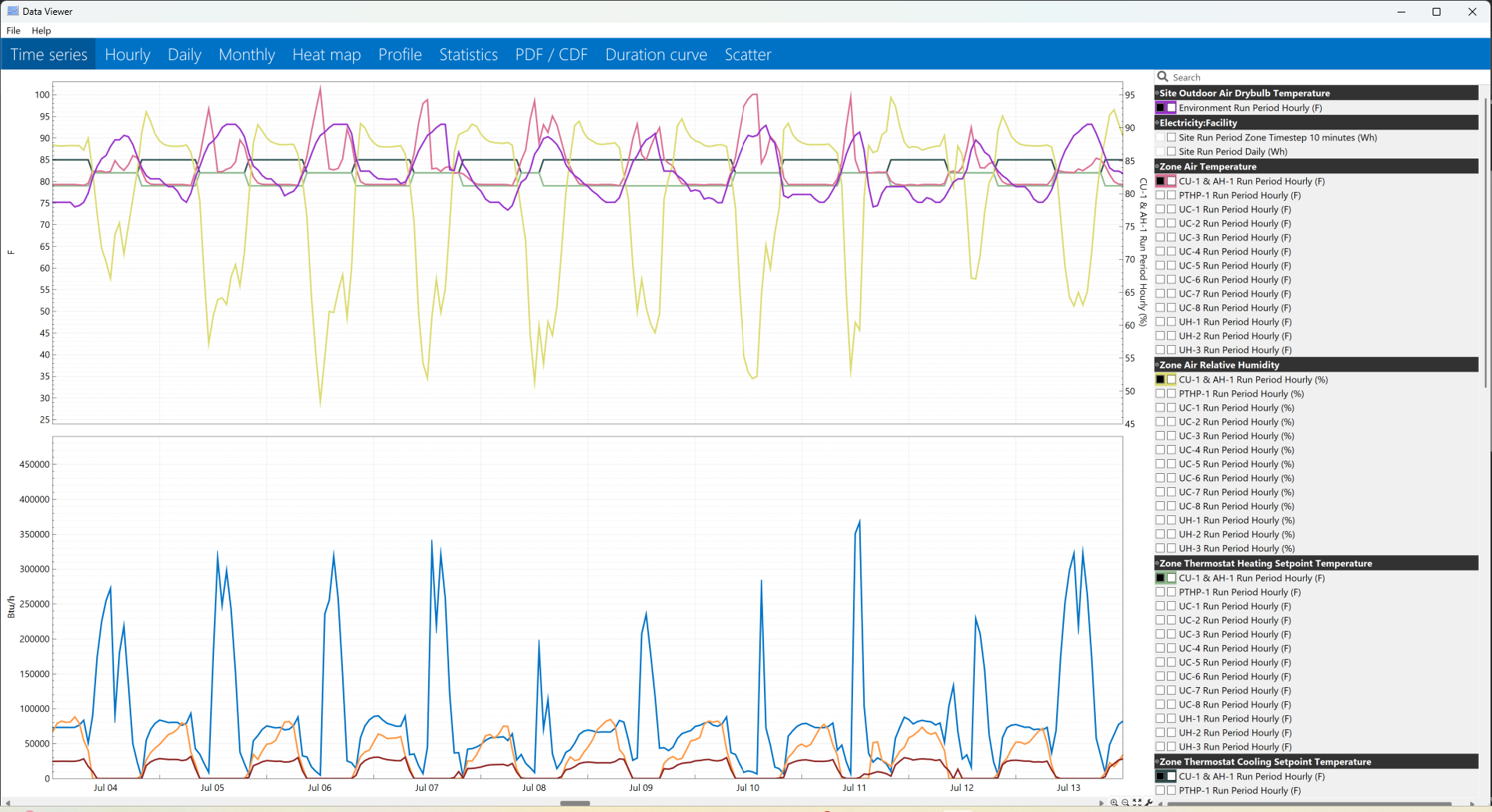The image size is (1492, 812).
Task: Toggle Site Run Period Daily (Wh) checkbox
Action: 1171,151
